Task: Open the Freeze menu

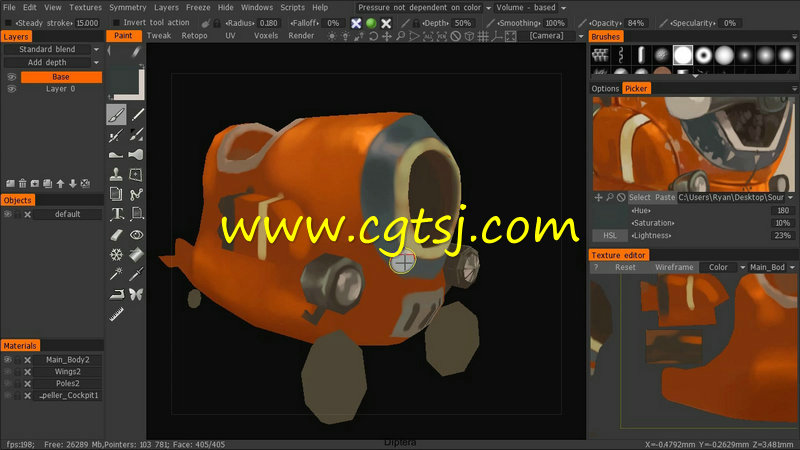Action: coord(198,8)
